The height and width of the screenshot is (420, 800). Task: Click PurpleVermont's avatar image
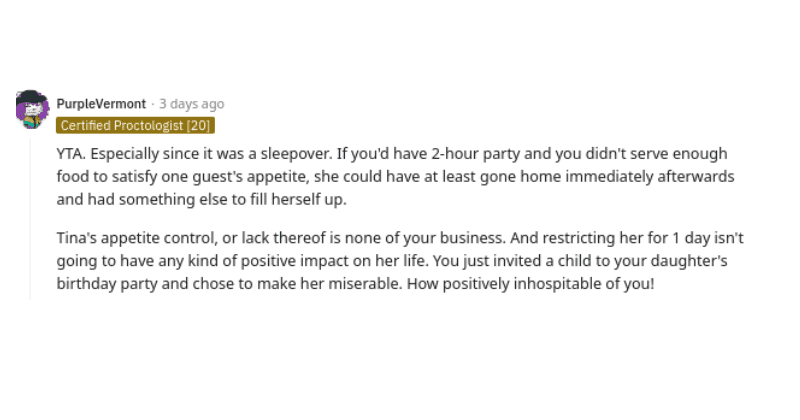(x=32, y=109)
